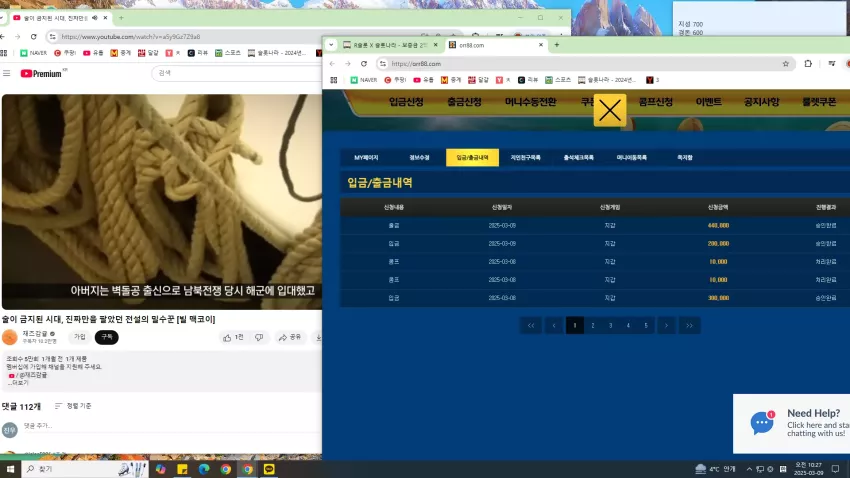Open the YouTube hamburger menu
Viewport: 850px width, 478px height.
7,73
